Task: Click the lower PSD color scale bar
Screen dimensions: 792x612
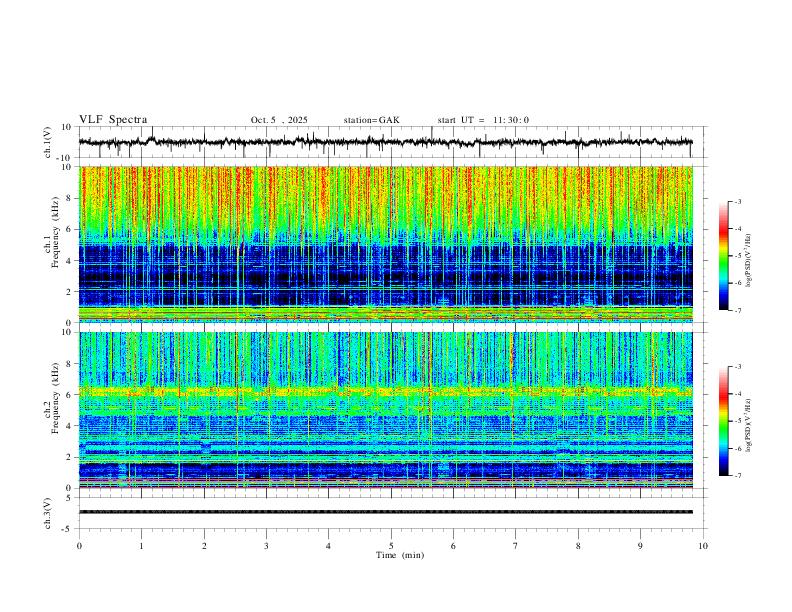Action: point(724,421)
